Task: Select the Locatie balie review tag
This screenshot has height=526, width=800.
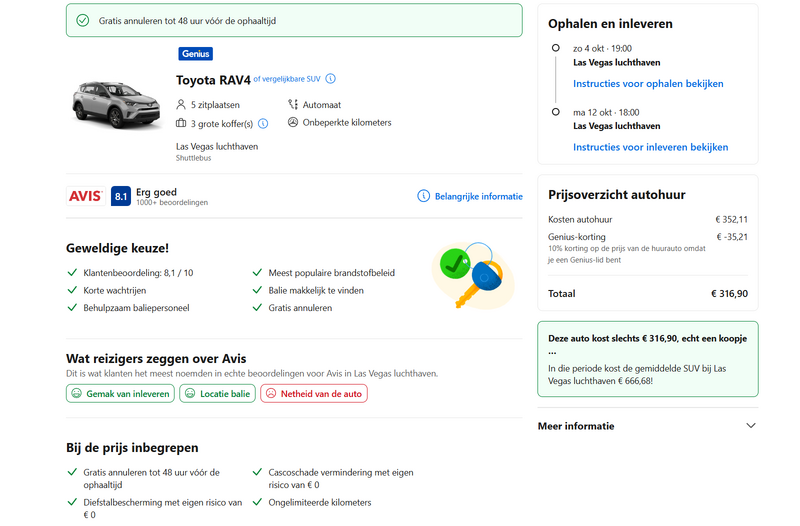Action: tap(217, 393)
